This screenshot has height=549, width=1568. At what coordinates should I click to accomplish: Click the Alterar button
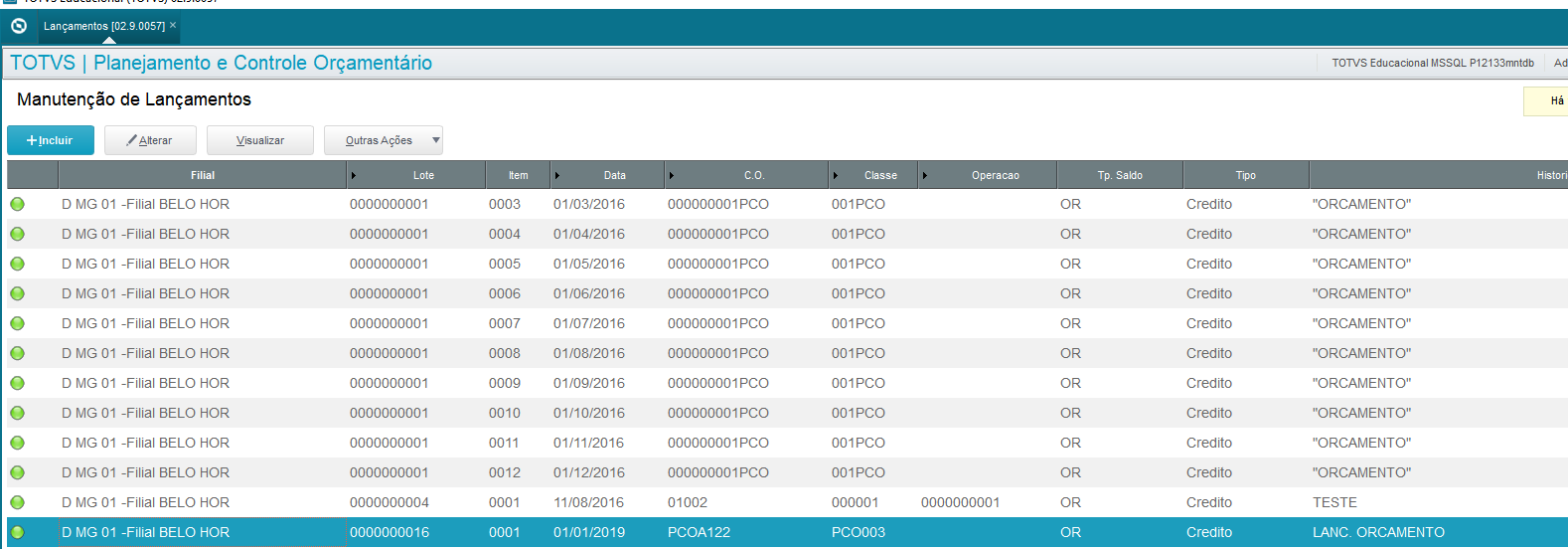point(150,140)
